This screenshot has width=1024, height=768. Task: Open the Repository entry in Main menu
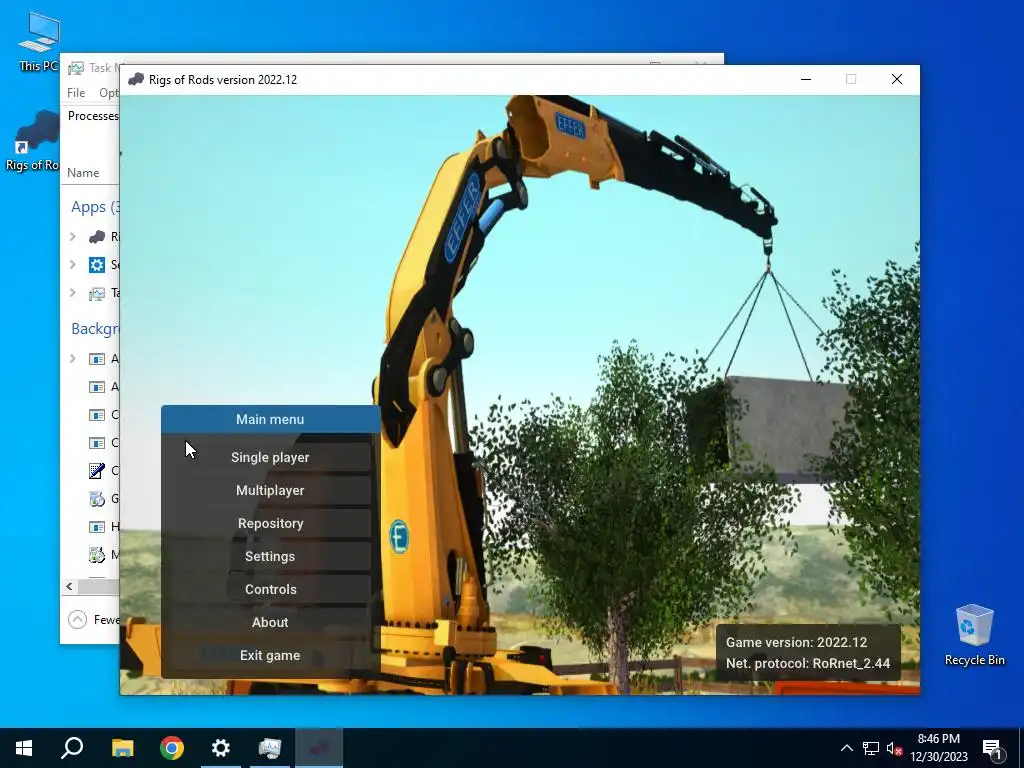coord(270,523)
